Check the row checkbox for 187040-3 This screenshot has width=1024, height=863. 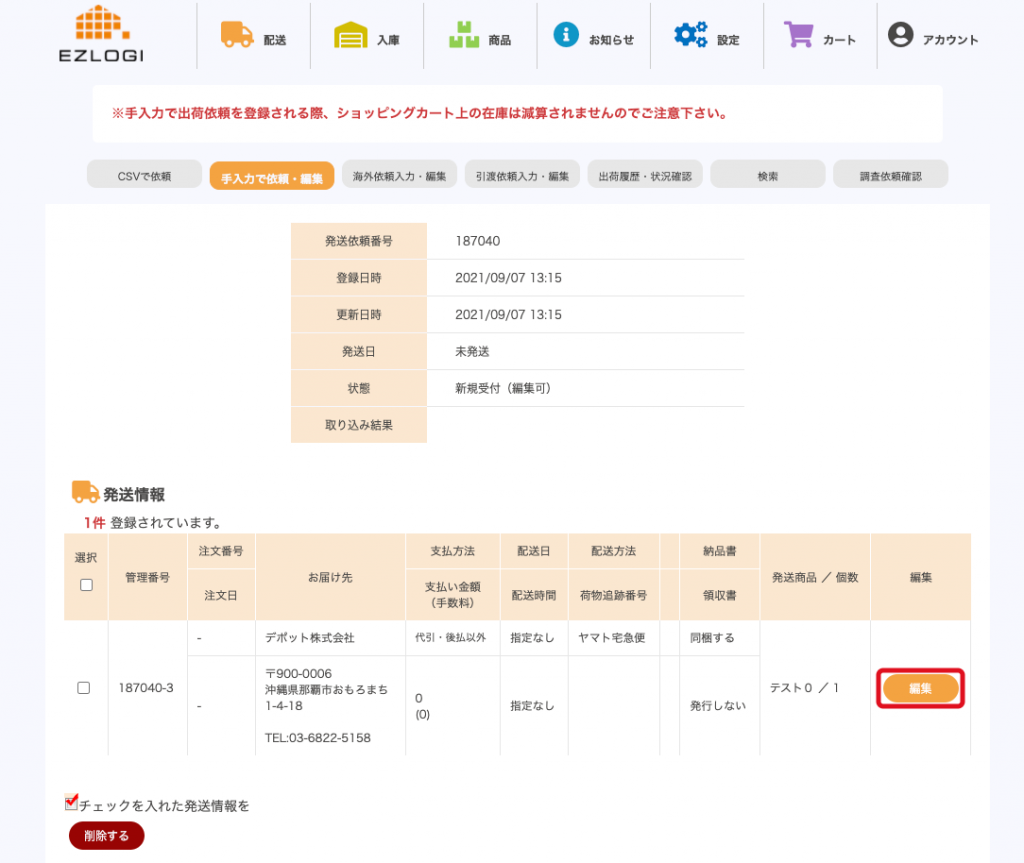(84, 688)
